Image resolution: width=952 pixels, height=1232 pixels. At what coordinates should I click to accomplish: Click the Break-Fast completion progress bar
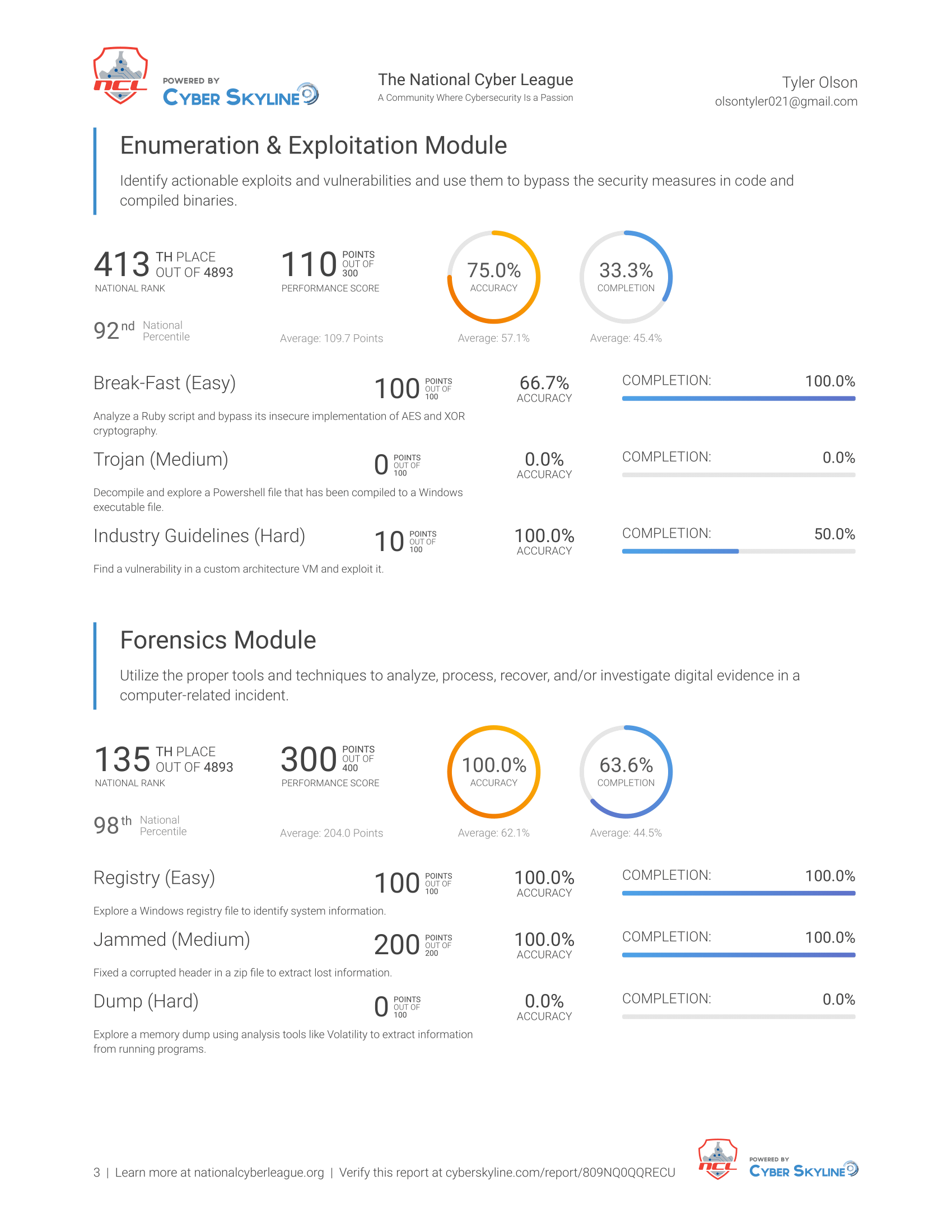click(738, 398)
